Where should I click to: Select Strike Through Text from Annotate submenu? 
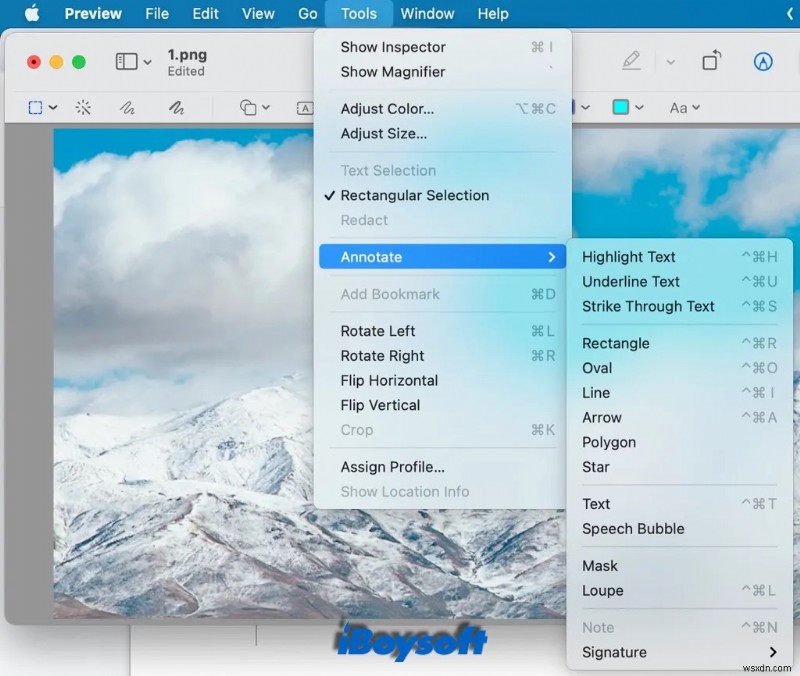pos(649,306)
